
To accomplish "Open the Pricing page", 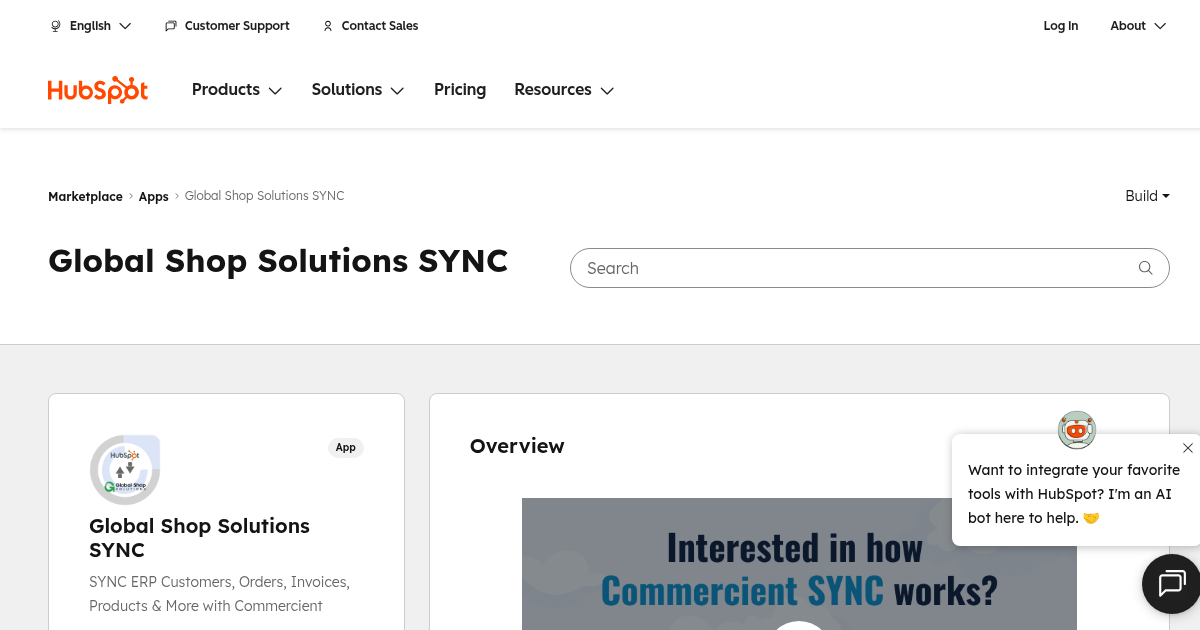I will [x=460, y=90].
